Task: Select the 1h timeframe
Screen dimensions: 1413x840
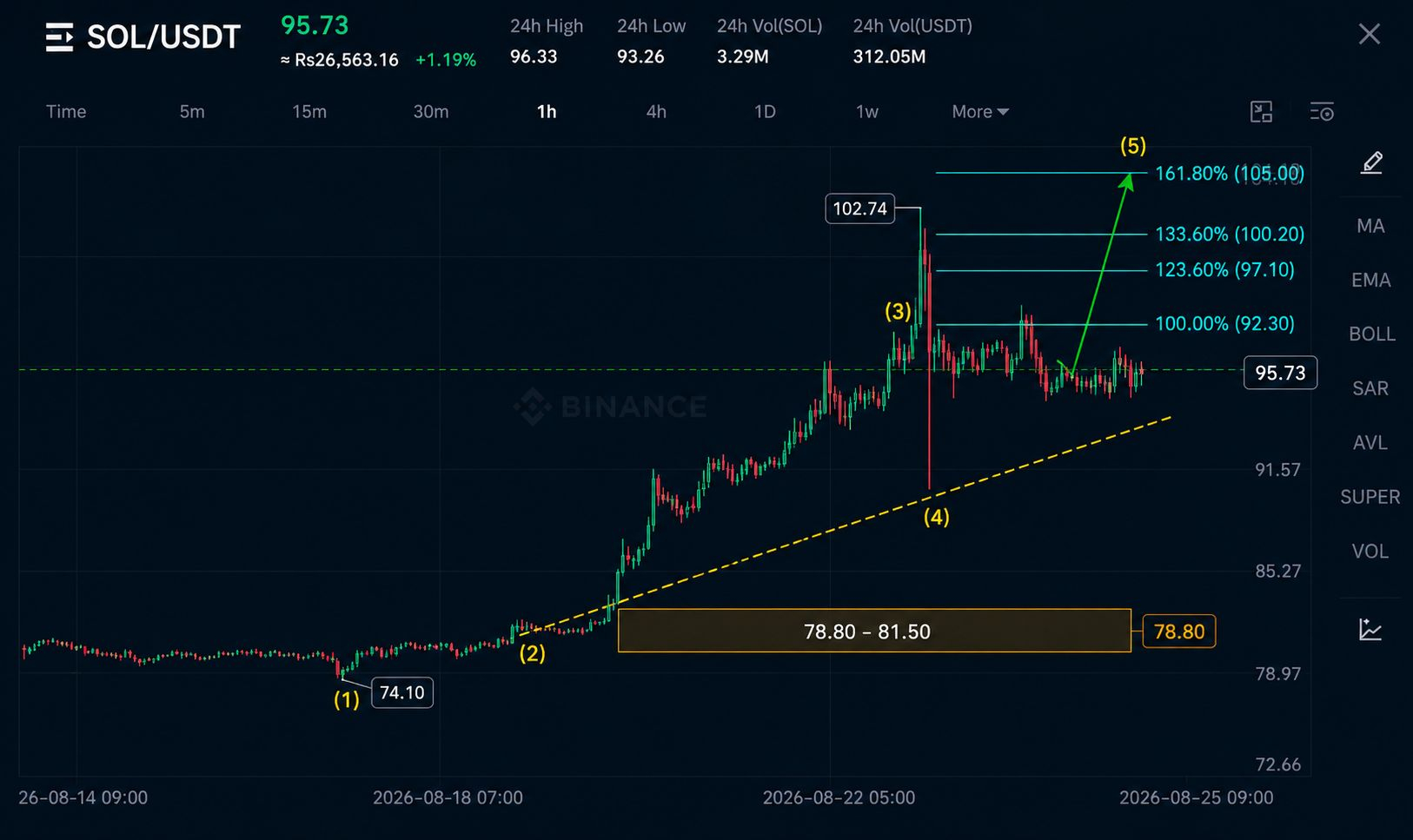Action: coord(547,111)
